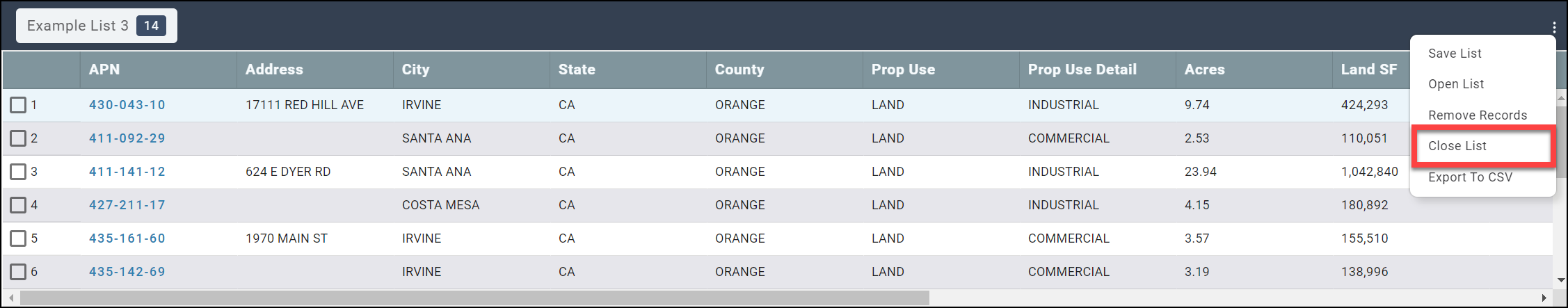Click the three-dot list options icon

coord(1553,27)
